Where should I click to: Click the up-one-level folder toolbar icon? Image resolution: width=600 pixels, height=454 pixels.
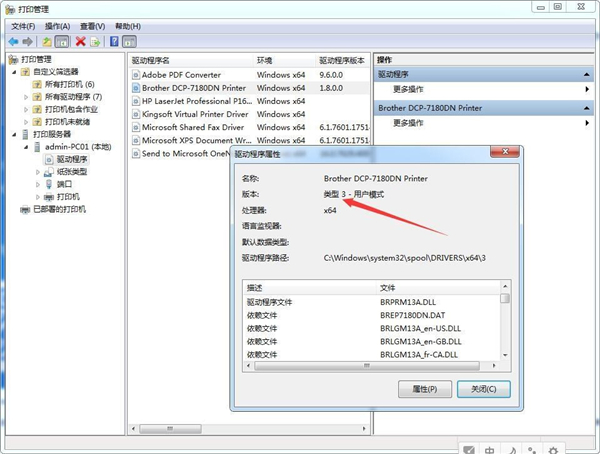[46, 42]
